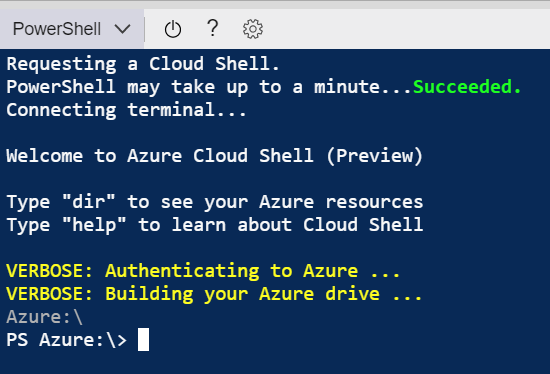Click the "Requesting a Cloud Shell." line
The image size is (550, 374).
click(143, 64)
